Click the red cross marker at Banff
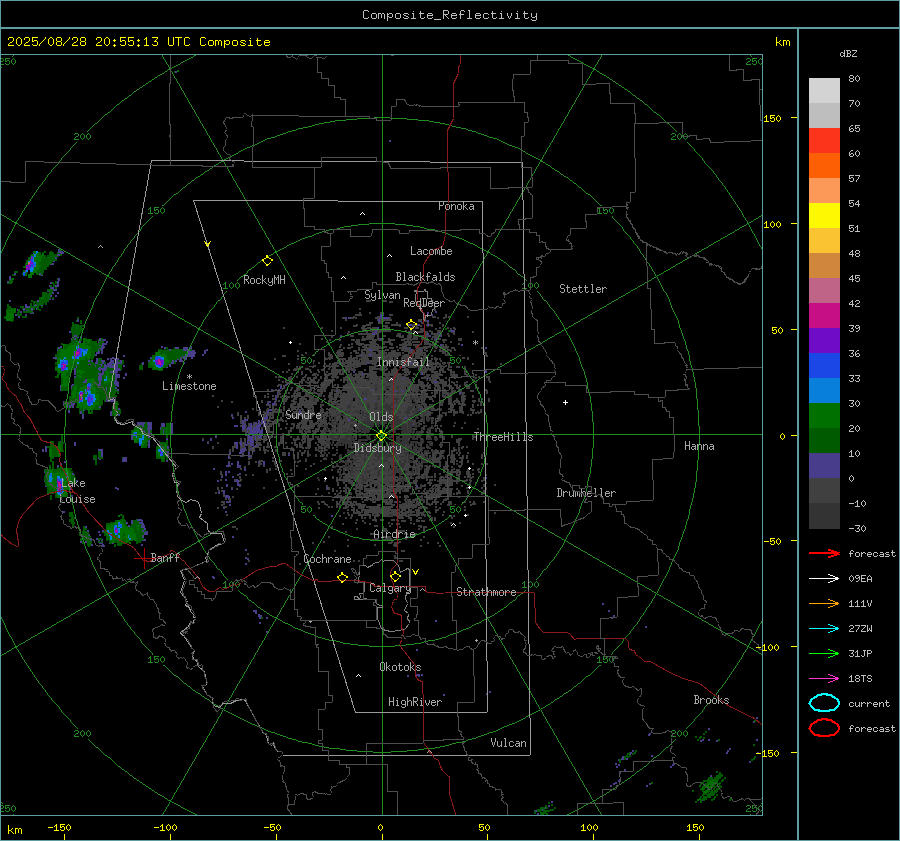Viewport: 900px width, 841px height. click(x=142, y=558)
